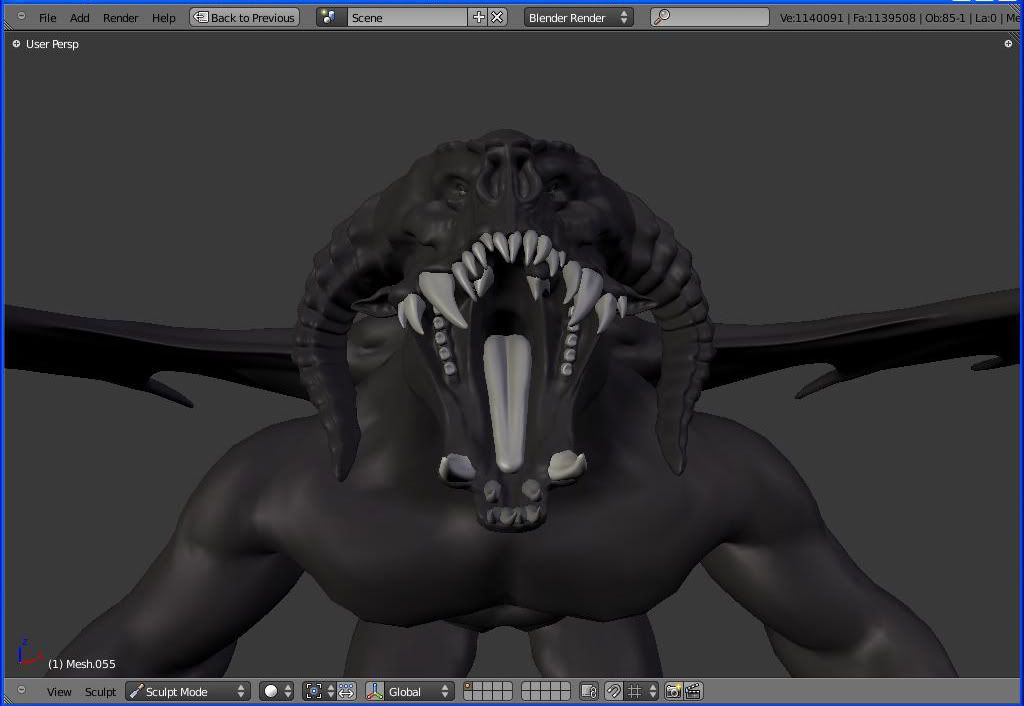Image resolution: width=1024 pixels, height=706 pixels.
Task: Click the manipulate center points icon
Action: 345,691
